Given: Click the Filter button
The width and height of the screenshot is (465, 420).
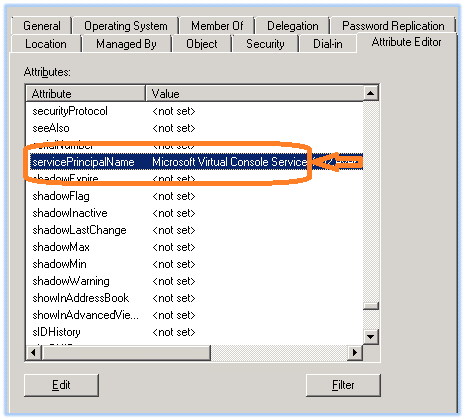Looking at the screenshot, I should [343, 385].
